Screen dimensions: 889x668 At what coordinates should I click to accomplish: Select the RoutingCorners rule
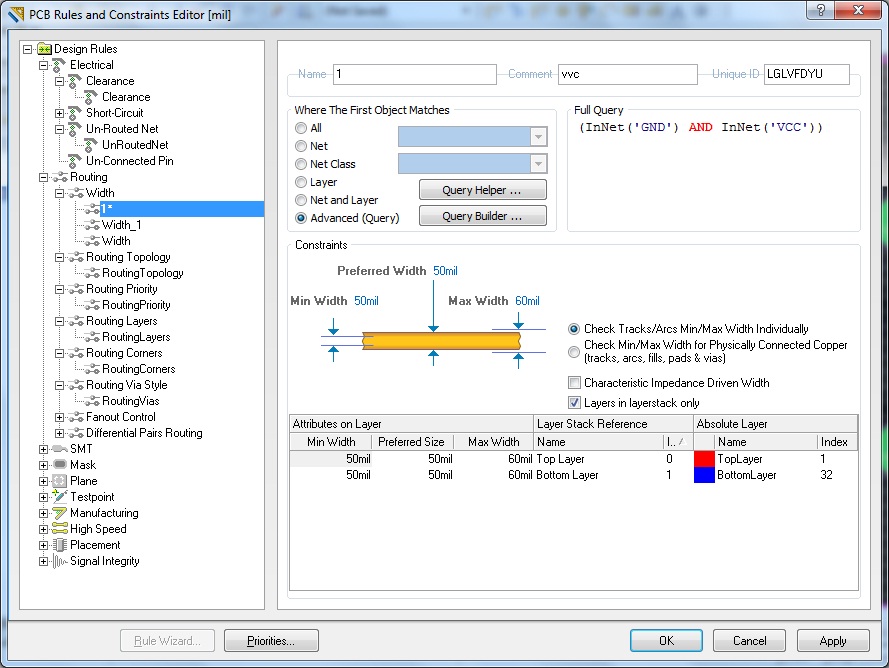(x=138, y=369)
